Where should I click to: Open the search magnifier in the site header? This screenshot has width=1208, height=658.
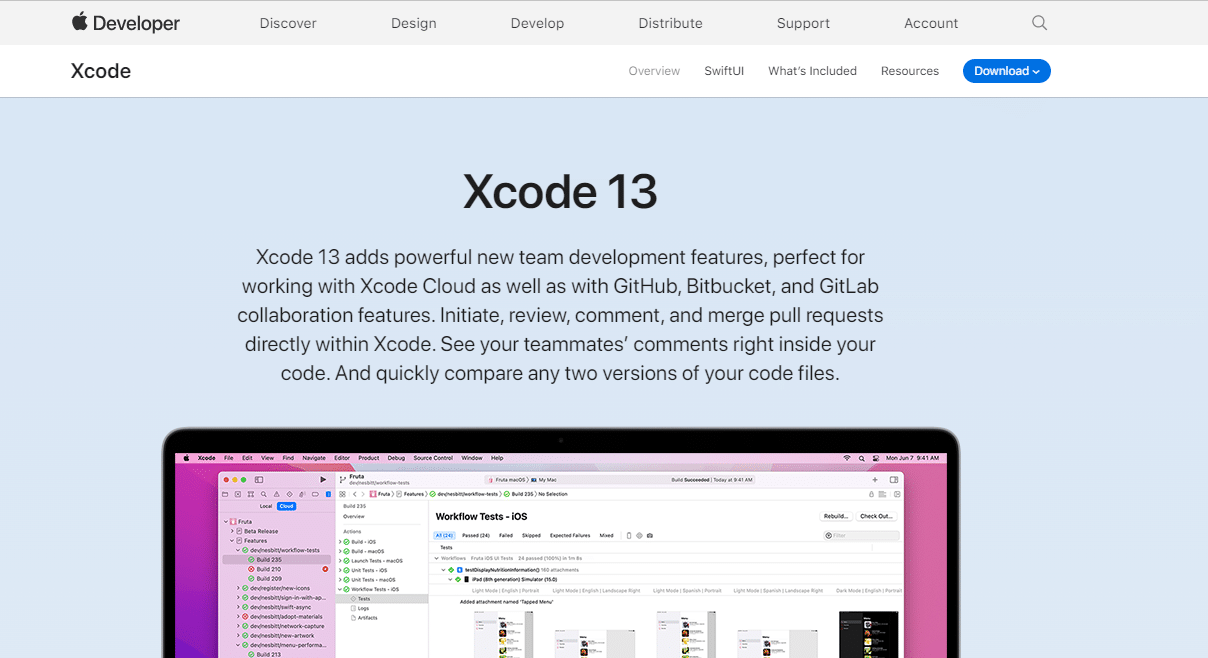(1039, 23)
